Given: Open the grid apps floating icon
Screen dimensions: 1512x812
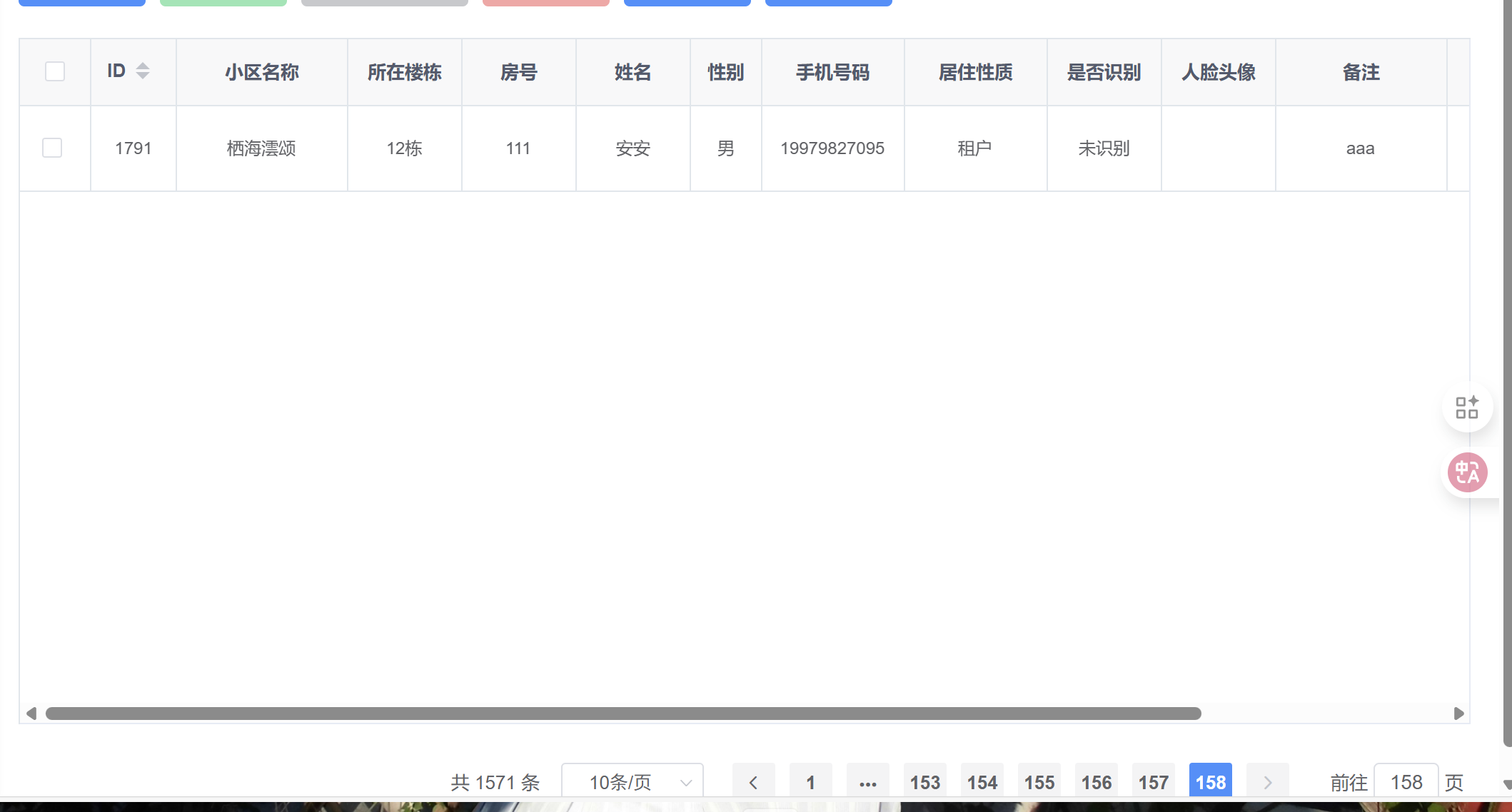Looking at the screenshot, I should tap(1467, 407).
